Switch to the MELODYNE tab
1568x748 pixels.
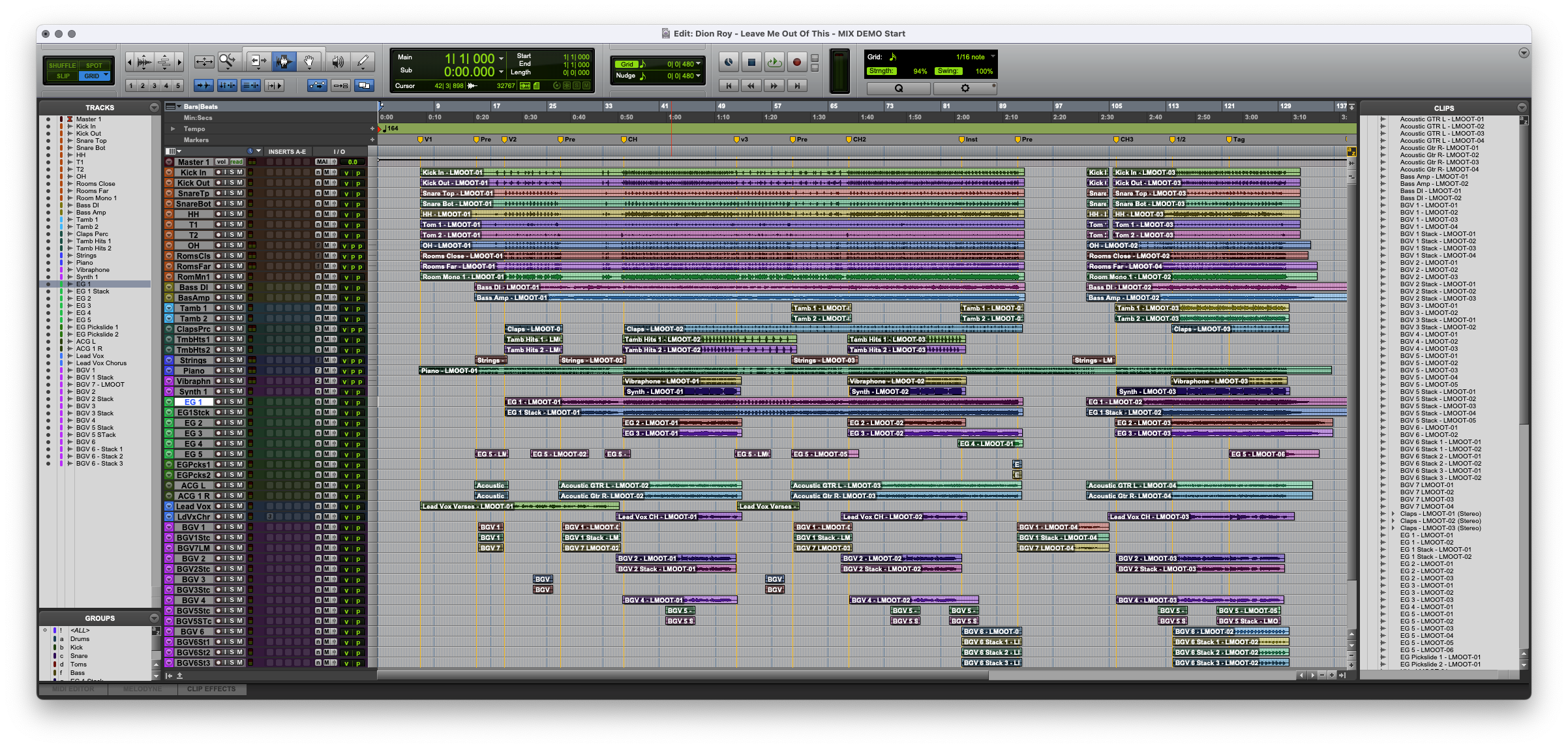pos(142,689)
